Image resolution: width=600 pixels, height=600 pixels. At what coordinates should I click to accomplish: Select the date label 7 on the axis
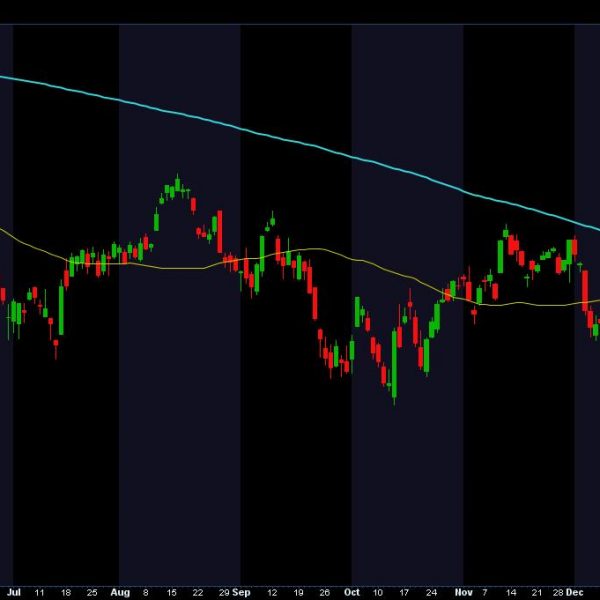coord(485,593)
